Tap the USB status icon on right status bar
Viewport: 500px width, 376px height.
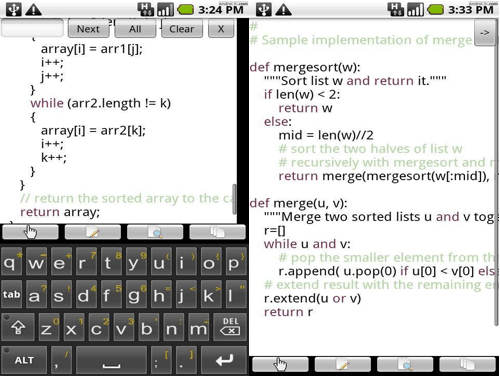(264, 9)
